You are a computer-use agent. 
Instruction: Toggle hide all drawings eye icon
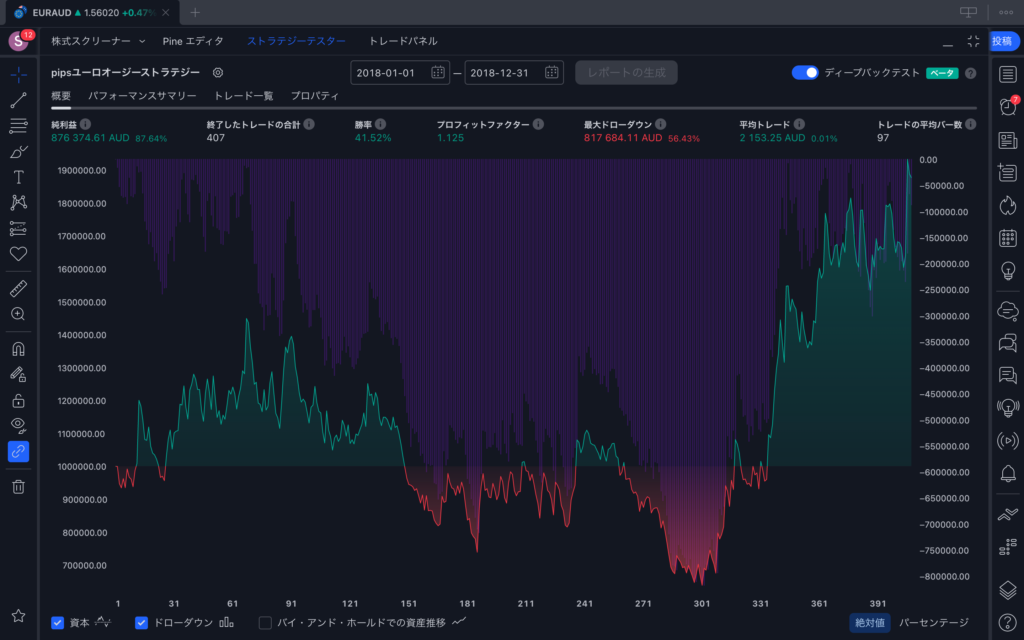(18, 426)
